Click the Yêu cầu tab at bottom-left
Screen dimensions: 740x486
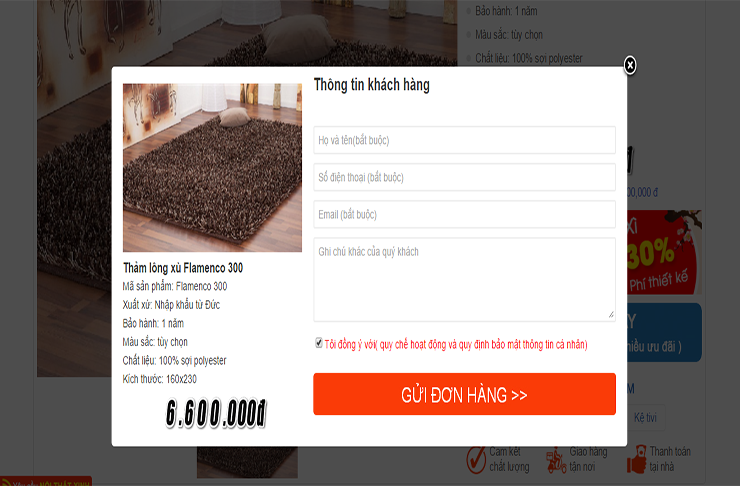click(x=46, y=482)
